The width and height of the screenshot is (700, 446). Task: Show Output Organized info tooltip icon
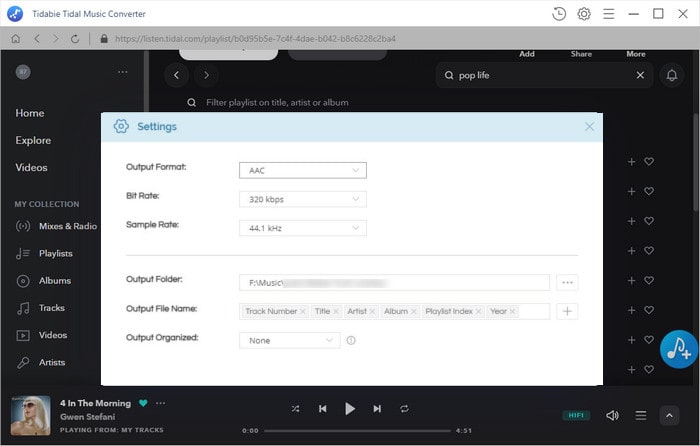[351, 341]
